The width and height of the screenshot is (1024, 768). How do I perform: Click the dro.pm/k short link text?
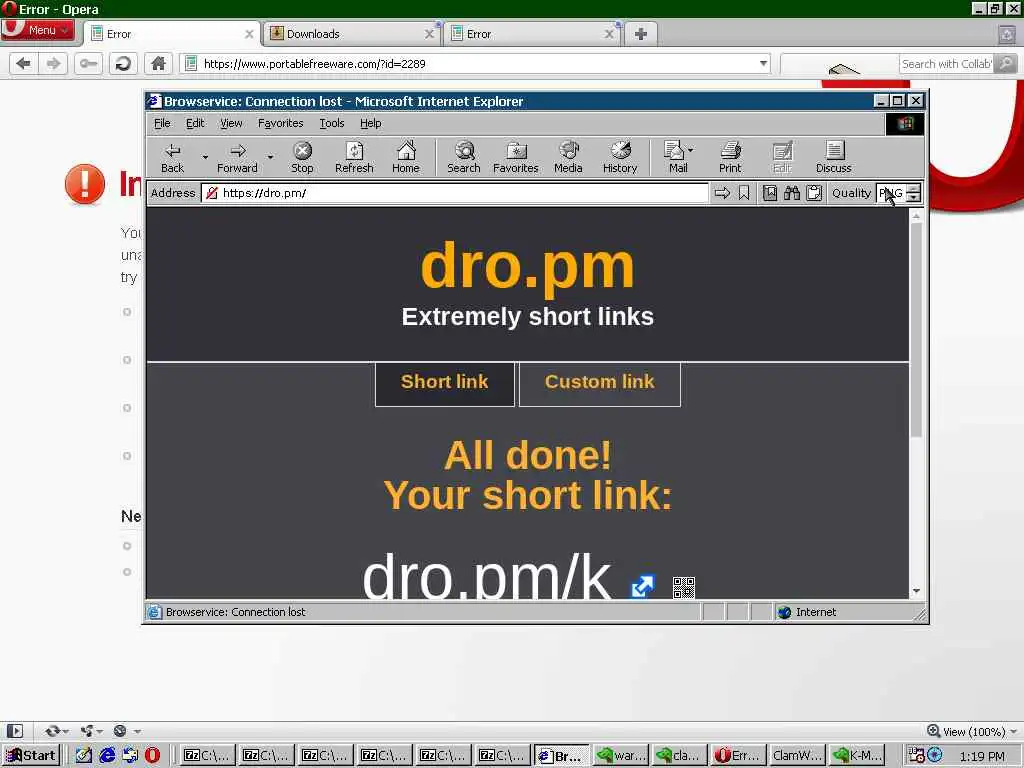tap(487, 577)
